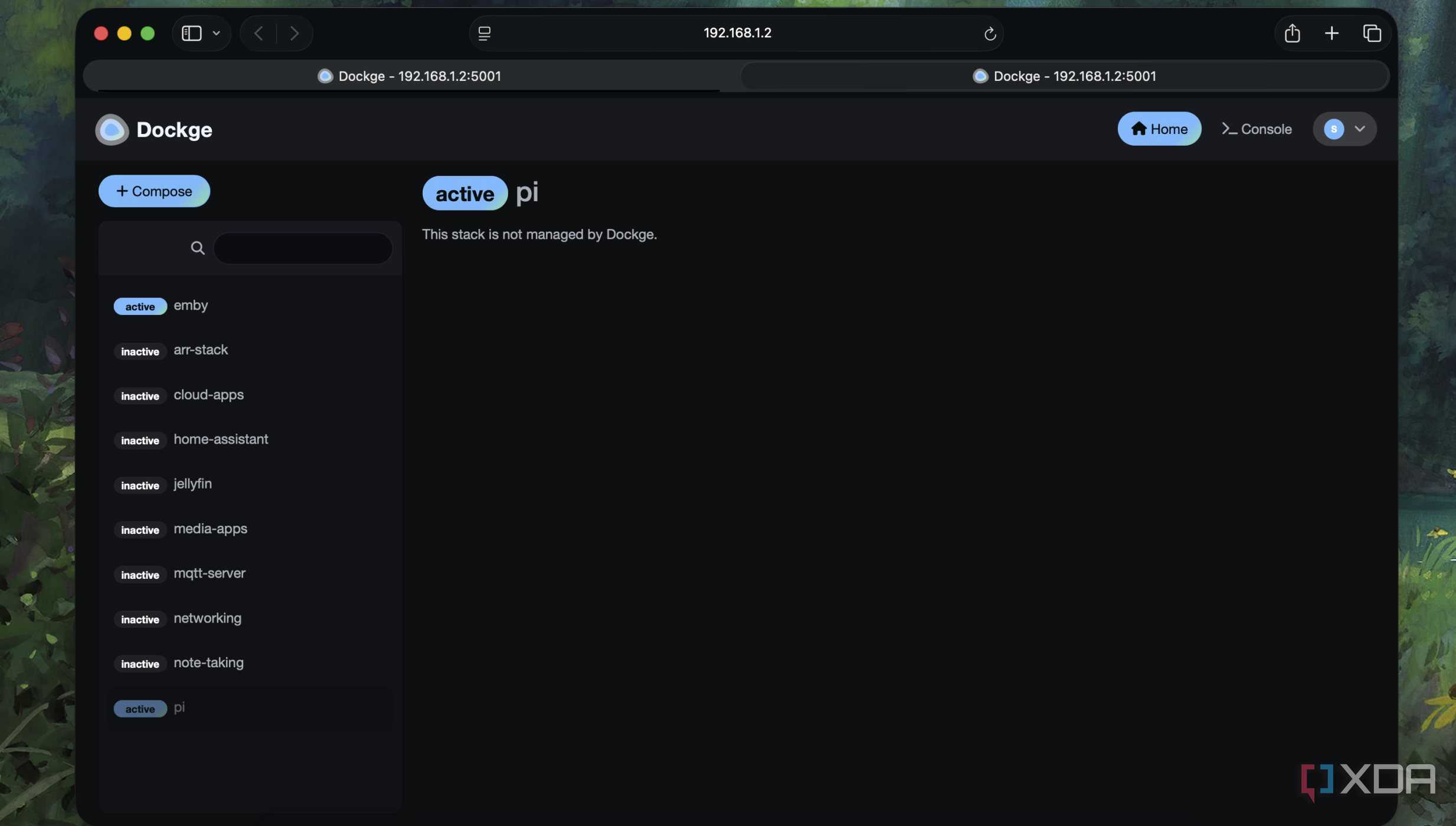Create a new stack with Compose button
The image size is (1456, 826).
tap(154, 191)
